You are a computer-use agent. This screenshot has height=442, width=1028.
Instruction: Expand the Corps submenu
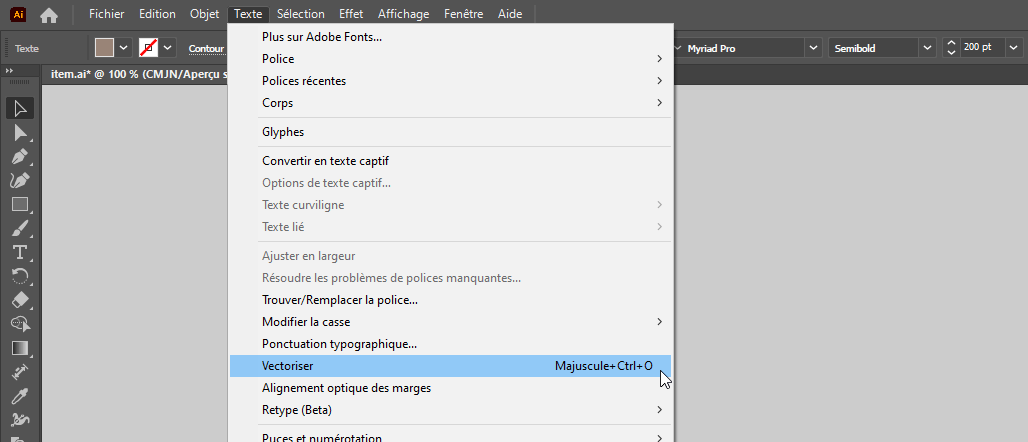click(x=450, y=103)
